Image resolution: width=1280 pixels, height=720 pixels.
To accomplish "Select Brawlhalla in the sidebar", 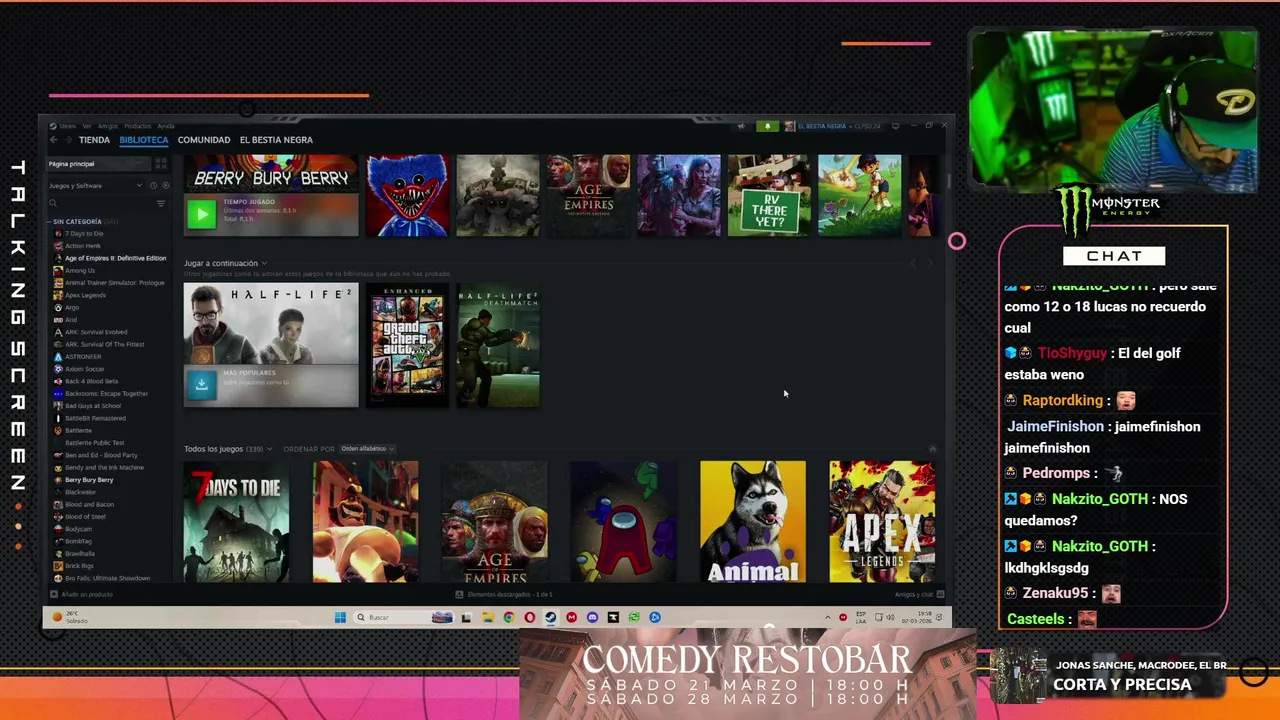I will [80, 553].
